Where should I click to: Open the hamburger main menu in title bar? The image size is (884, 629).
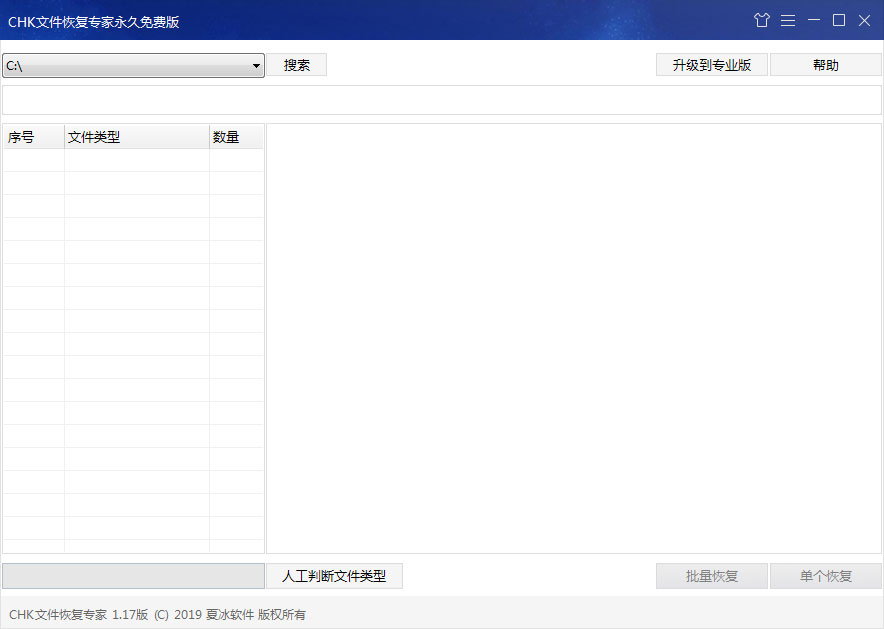[x=788, y=20]
